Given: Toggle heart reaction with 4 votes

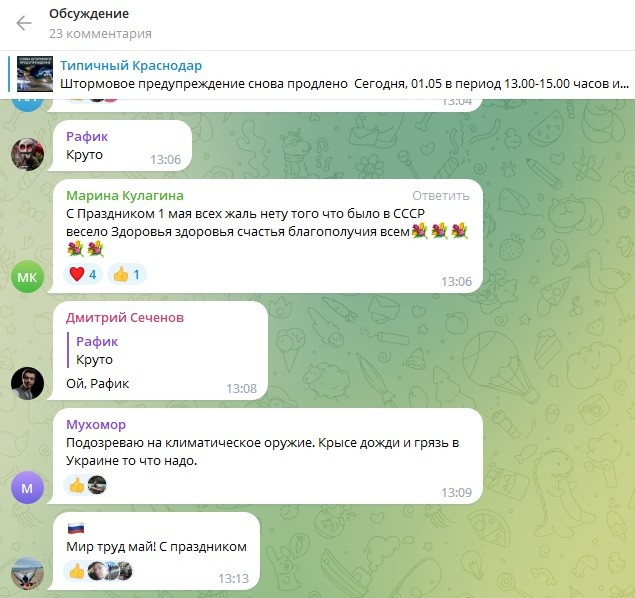Looking at the screenshot, I should [x=83, y=274].
